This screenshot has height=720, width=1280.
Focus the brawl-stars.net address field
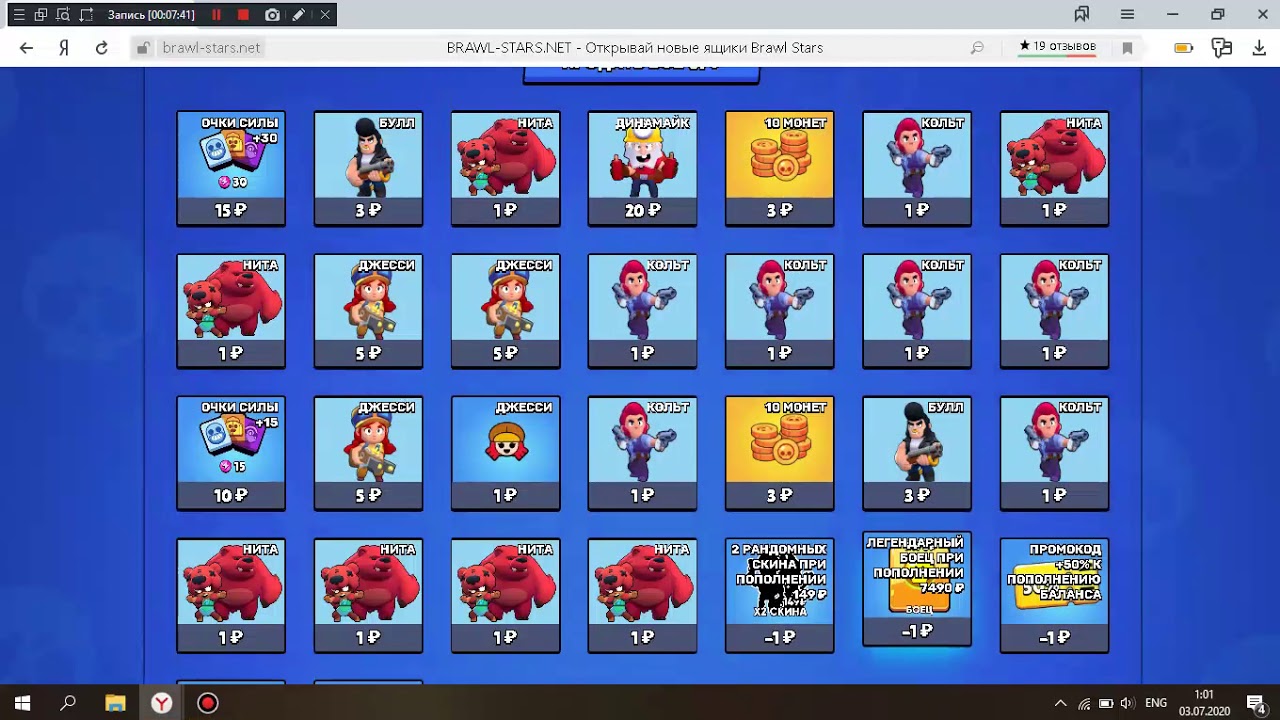coord(210,48)
